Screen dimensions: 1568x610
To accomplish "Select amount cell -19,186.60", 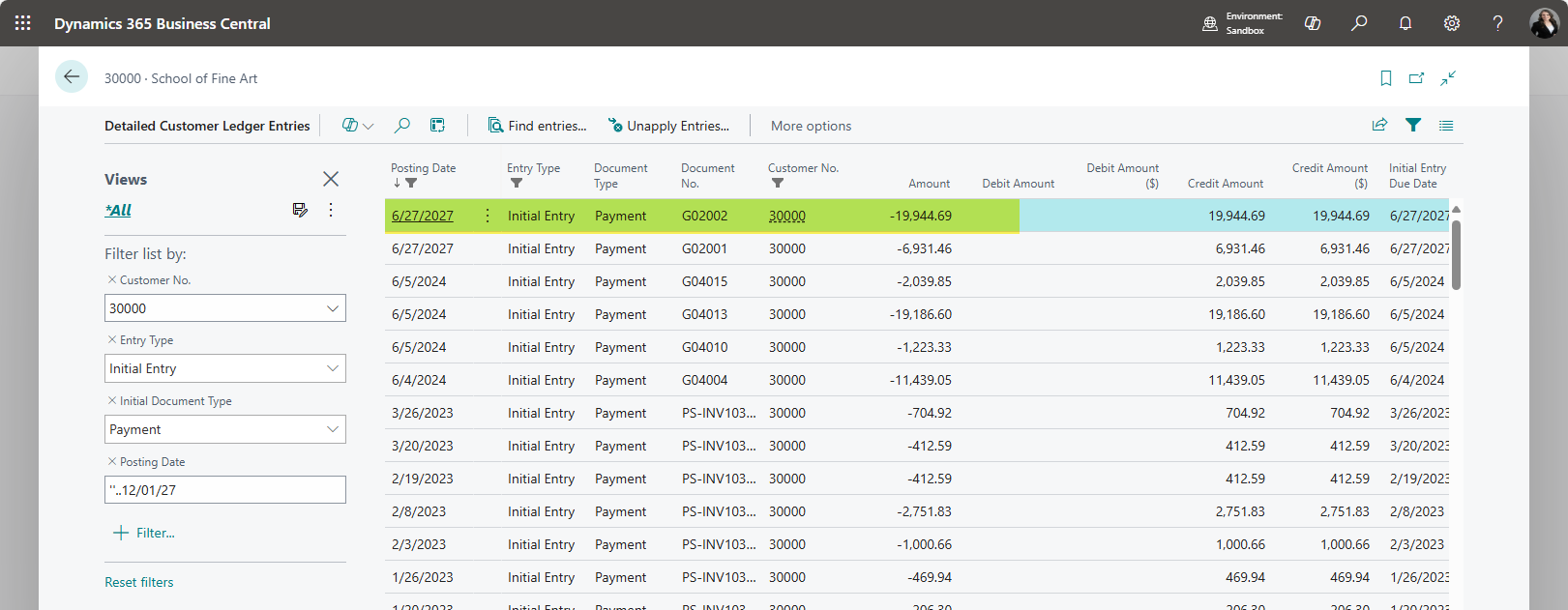I will click(x=921, y=314).
